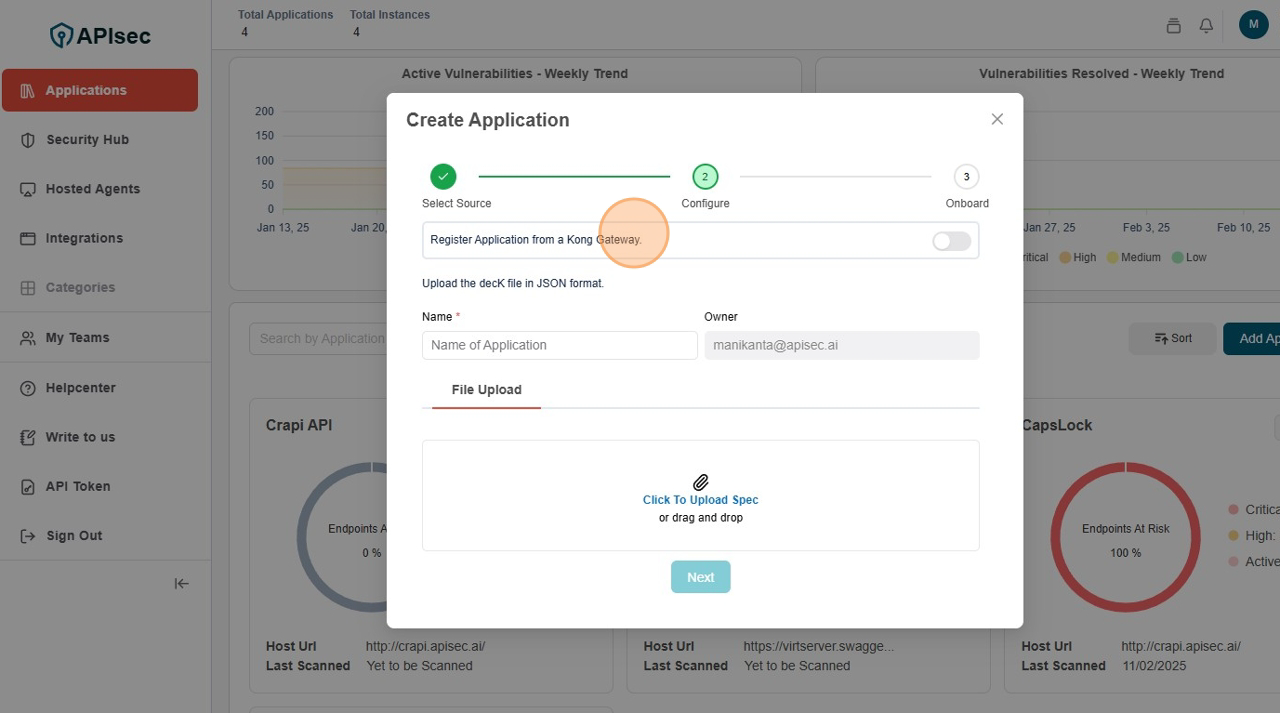Click the Select Source step circle
The width and height of the screenshot is (1280, 713).
pos(443,177)
